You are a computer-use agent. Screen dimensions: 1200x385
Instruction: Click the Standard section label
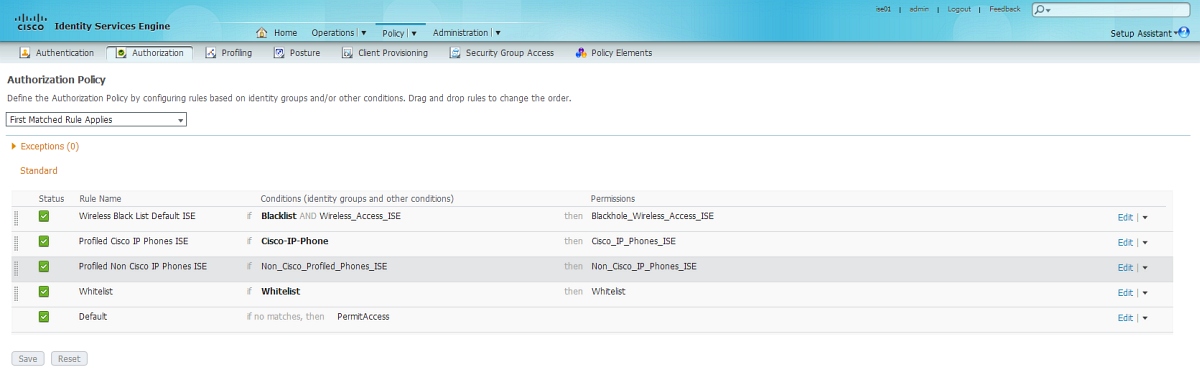pyautogui.click(x=39, y=171)
